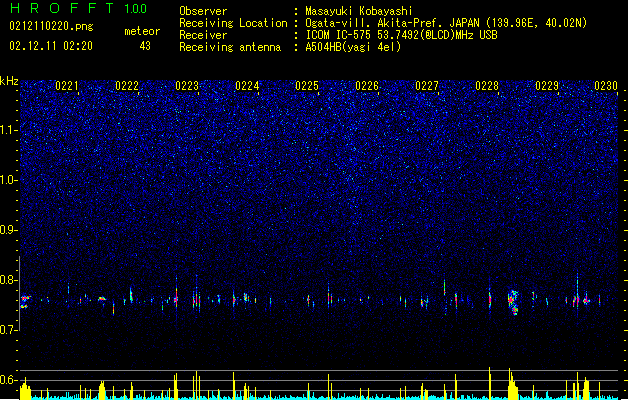Click the 0226 time marker
Image resolution: width=629 pixels, height=400 pixels.
[x=367, y=86]
